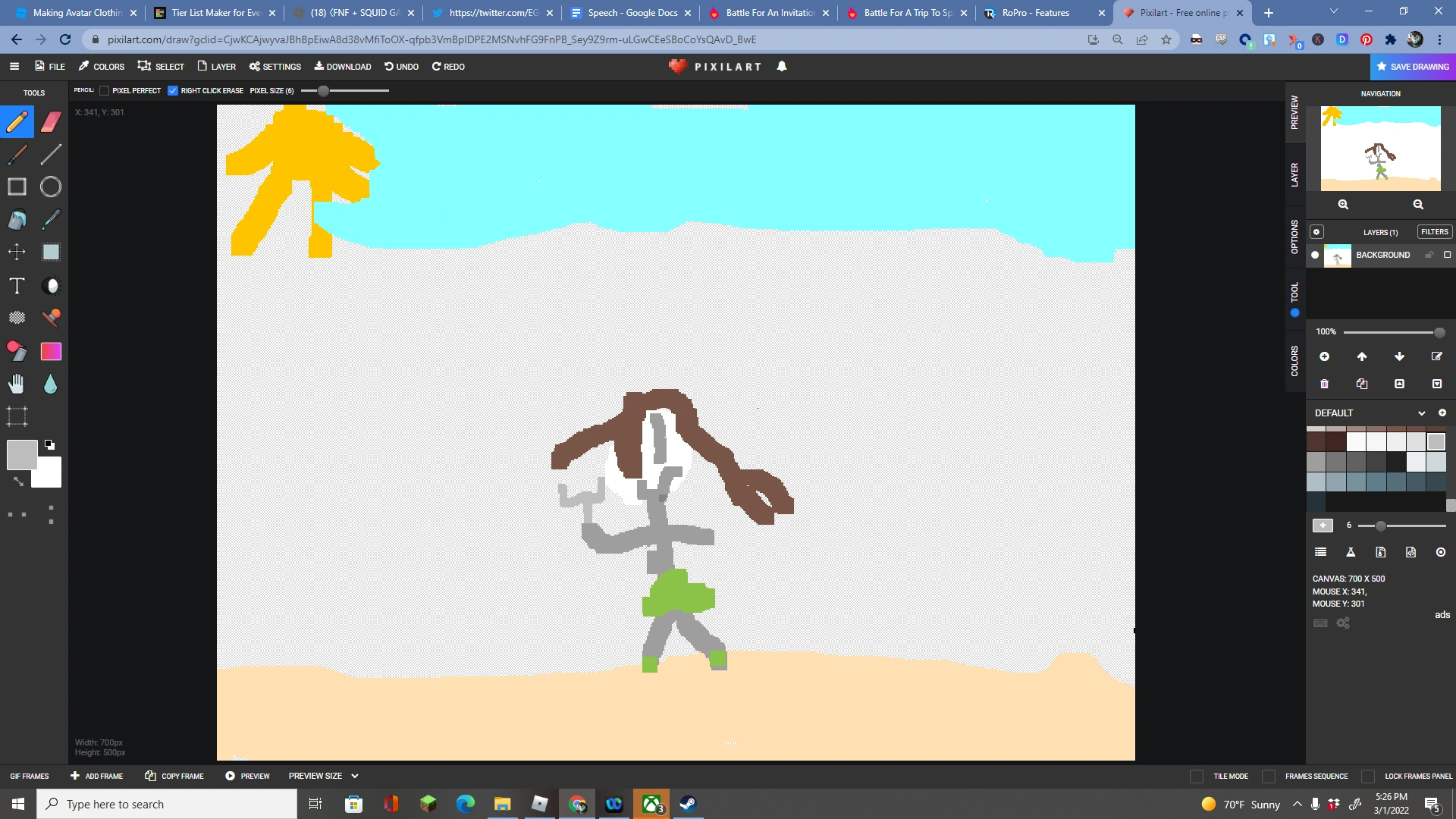Select the paint Bucket fill tool
1456x819 pixels.
(x=17, y=220)
